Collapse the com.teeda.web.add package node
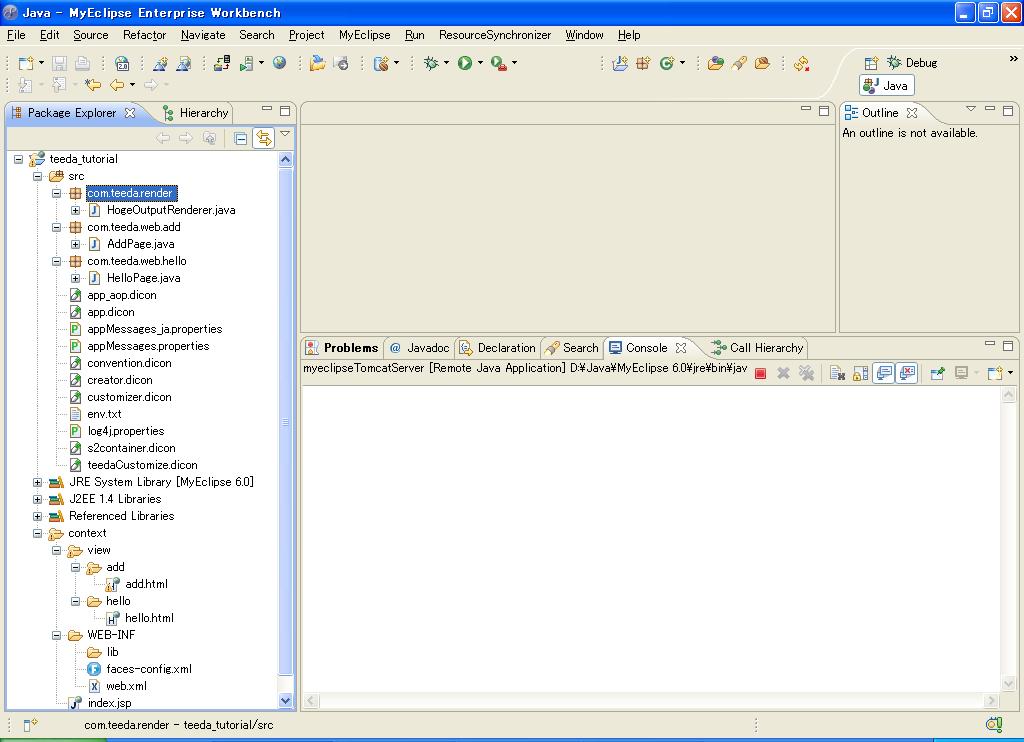 (x=57, y=228)
